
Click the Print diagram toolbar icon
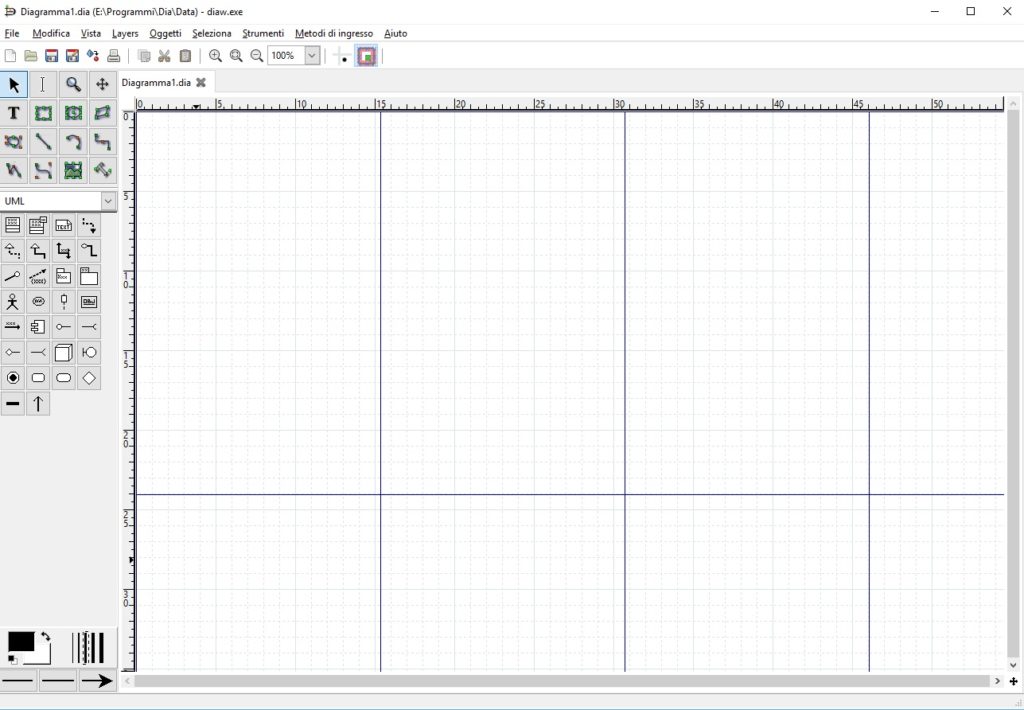coord(114,56)
